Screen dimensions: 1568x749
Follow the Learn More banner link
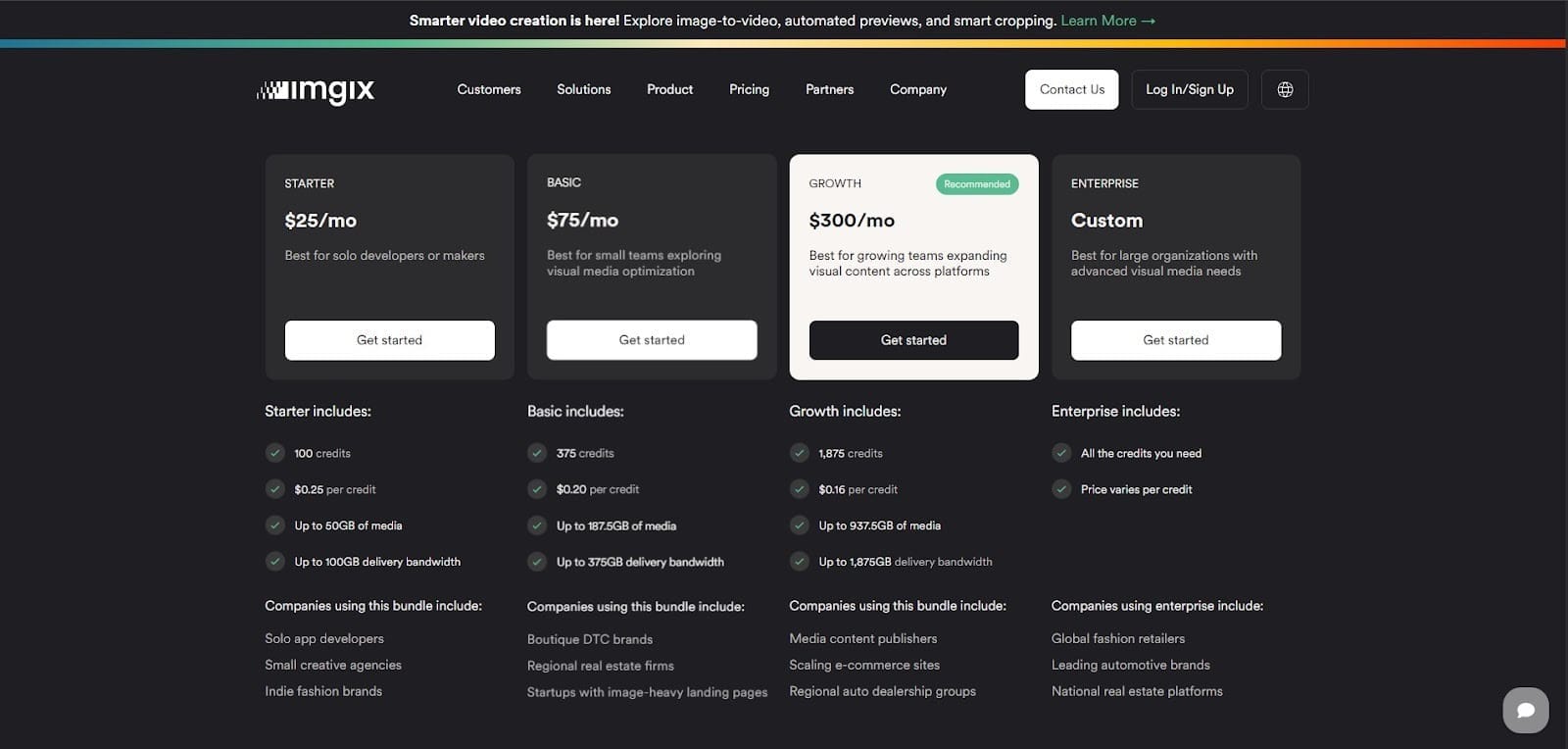(x=1107, y=21)
